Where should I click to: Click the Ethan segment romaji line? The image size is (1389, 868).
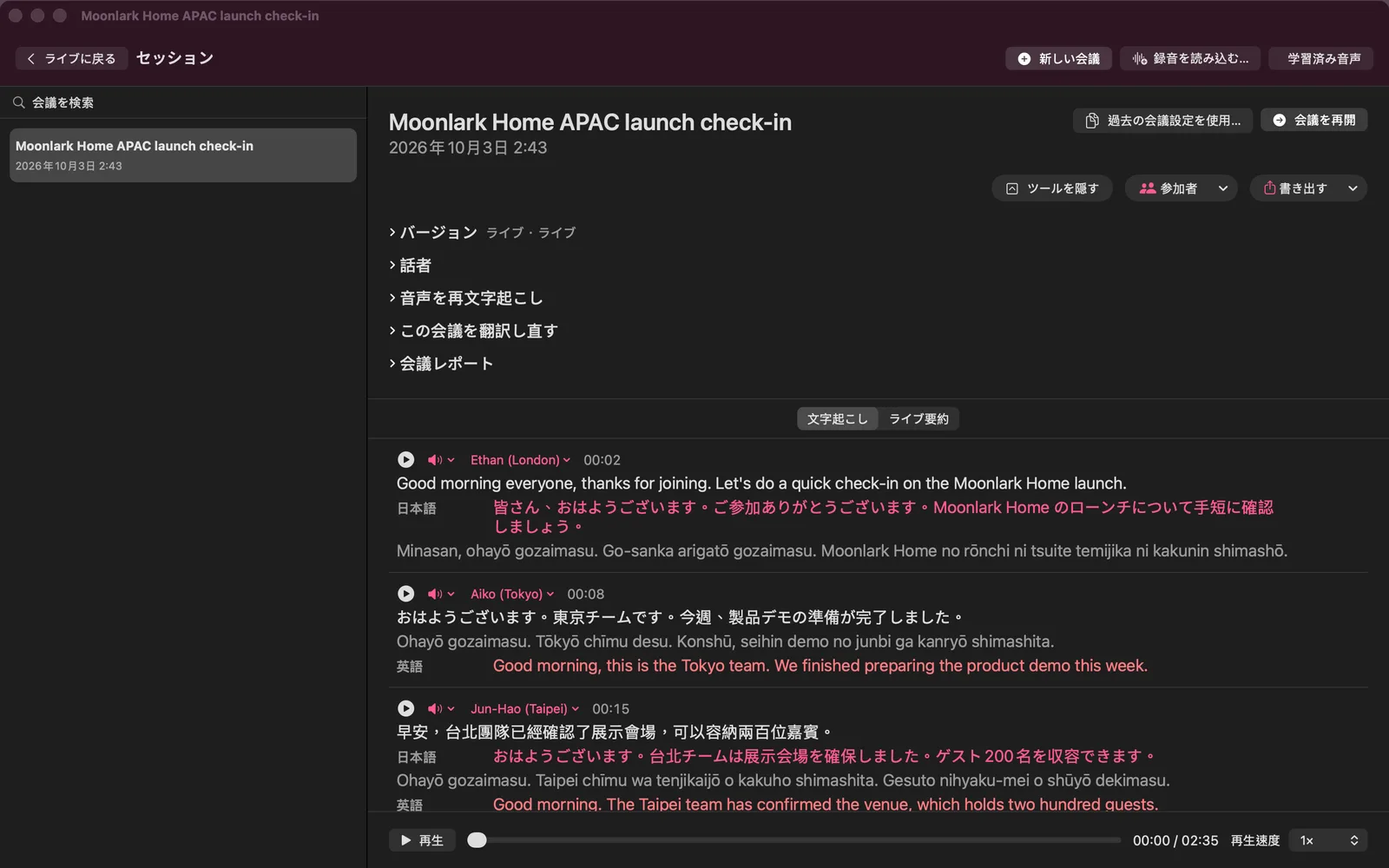(842, 550)
